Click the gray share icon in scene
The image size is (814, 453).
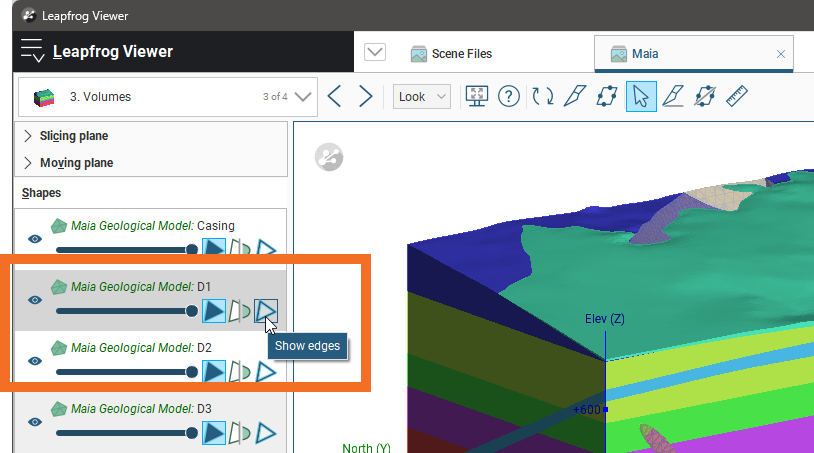point(329,157)
